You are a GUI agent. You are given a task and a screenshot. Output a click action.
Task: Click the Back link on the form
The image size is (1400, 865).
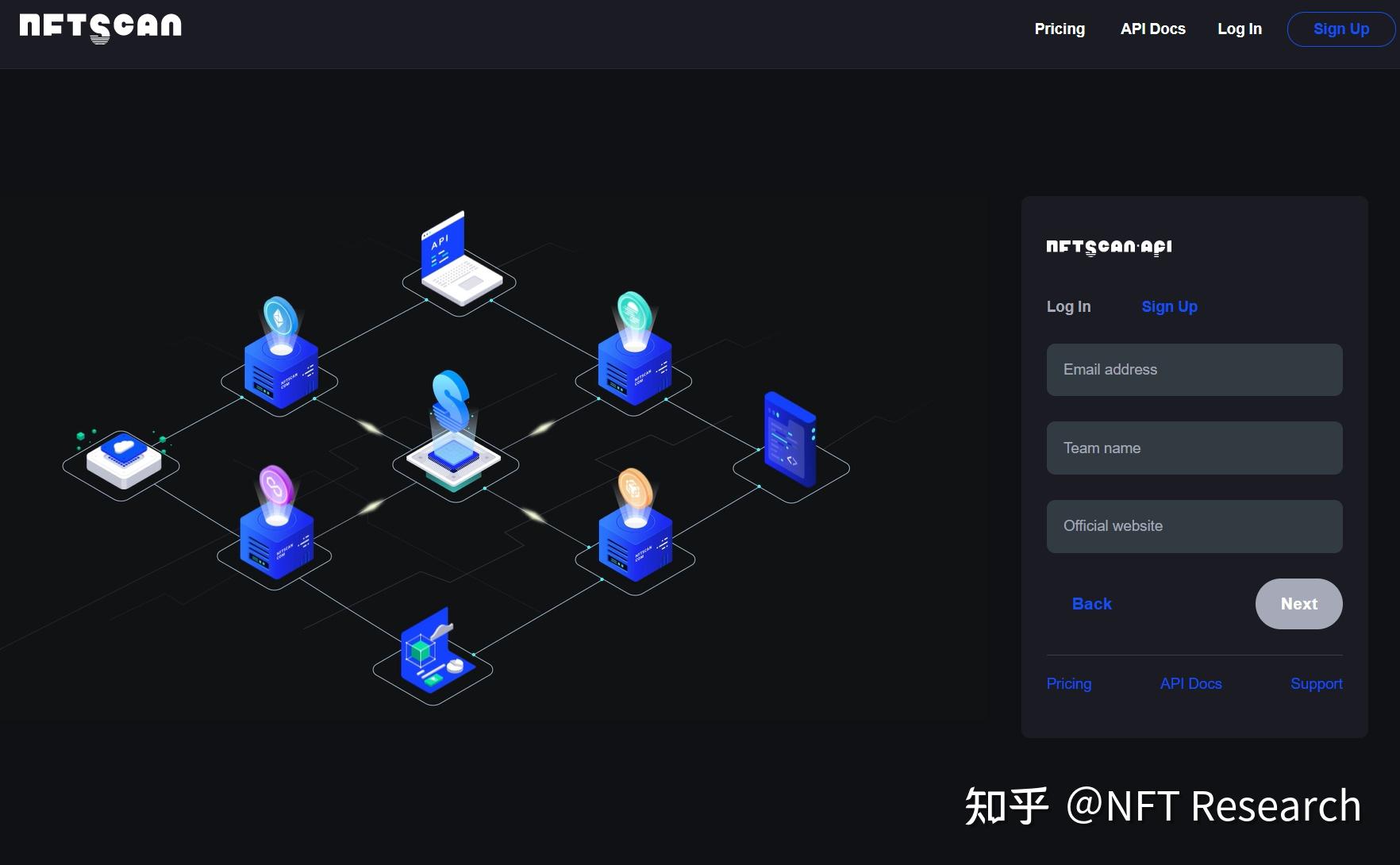[x=1091, y=604]
